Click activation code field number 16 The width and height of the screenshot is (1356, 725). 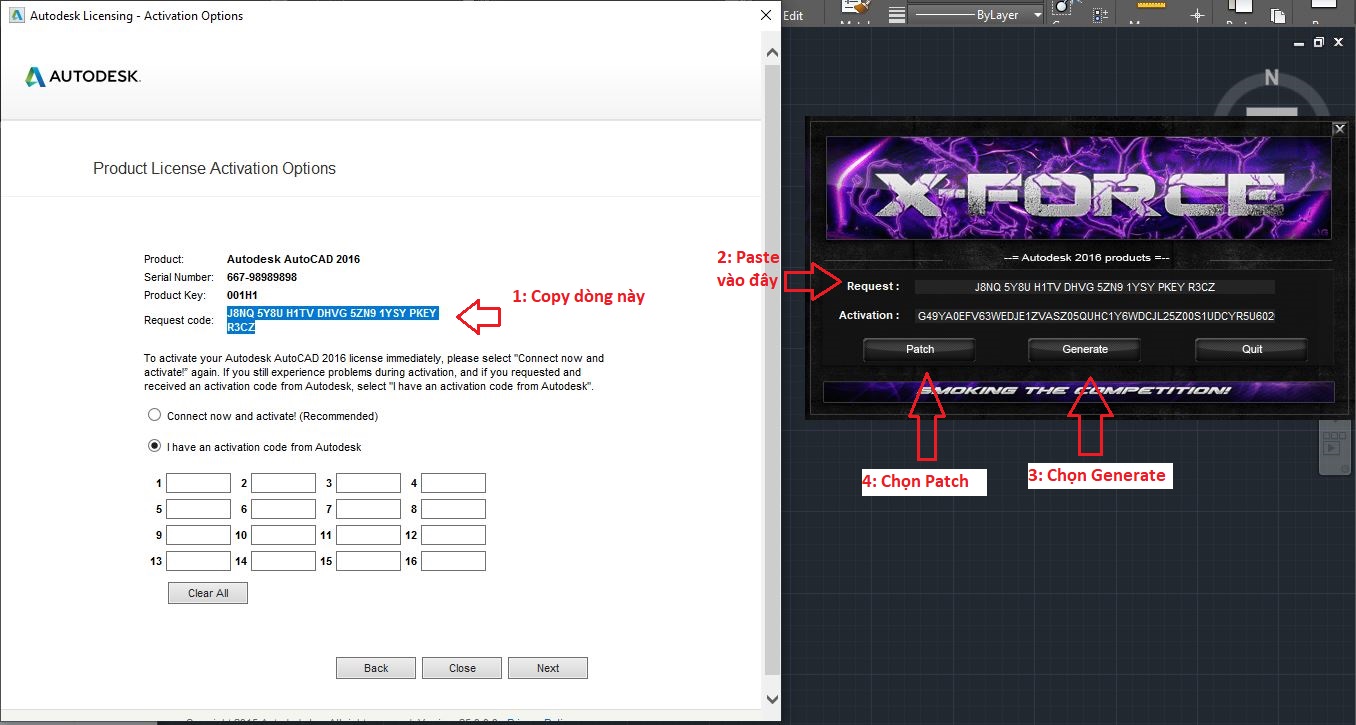453,561
